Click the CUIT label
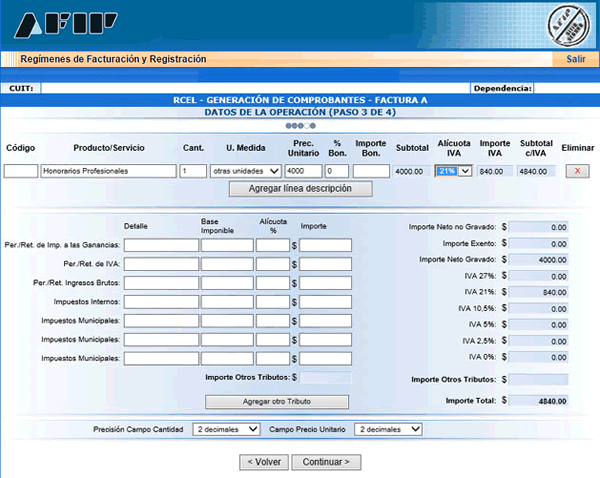Image resolution: width=600 pixels, height=478 pixels. 21,88
